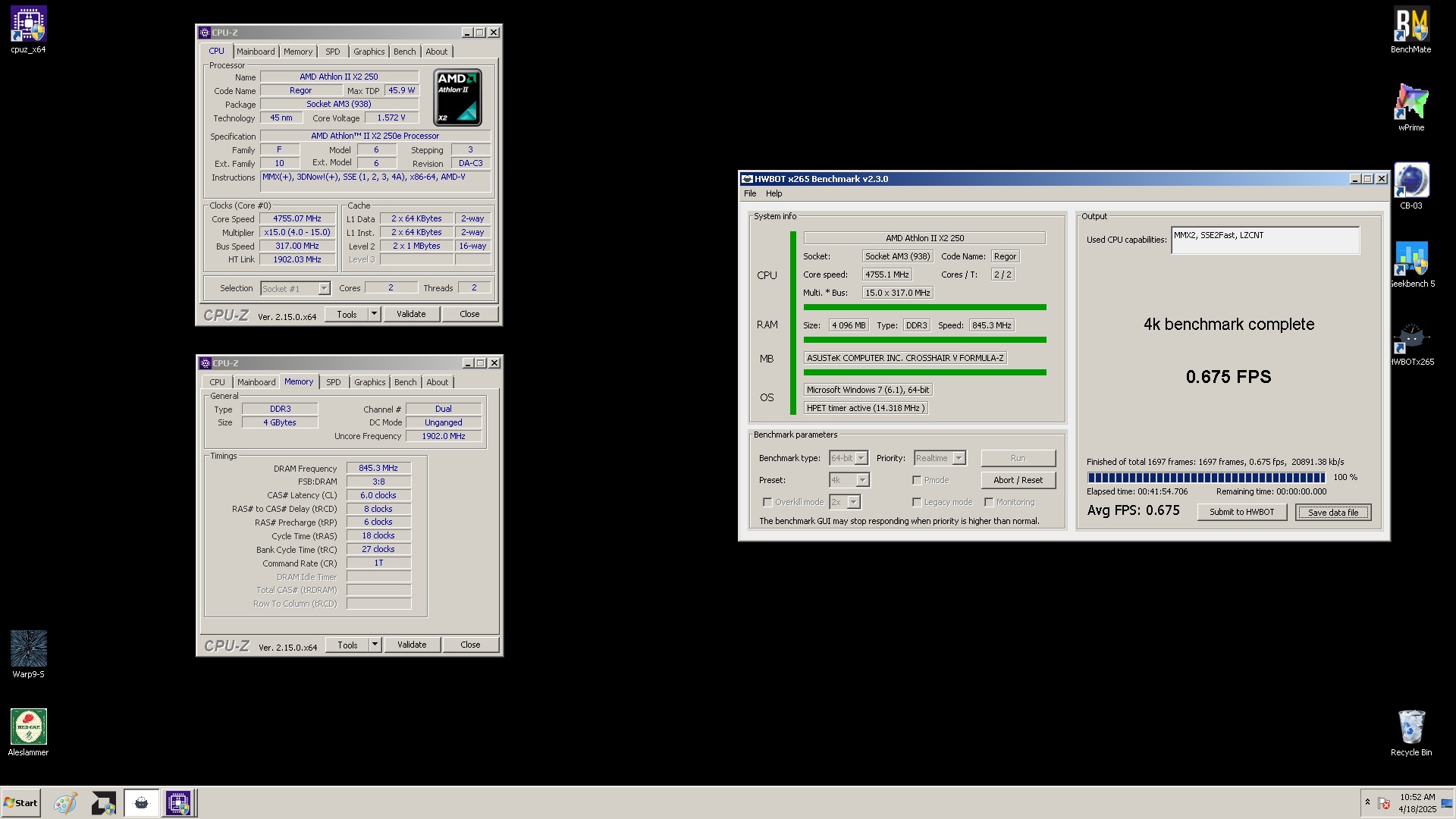Open the HWBOTx265 desktop shortcut
The width and height of the screenshot is (1456, 819).
tap(1410, 343)
